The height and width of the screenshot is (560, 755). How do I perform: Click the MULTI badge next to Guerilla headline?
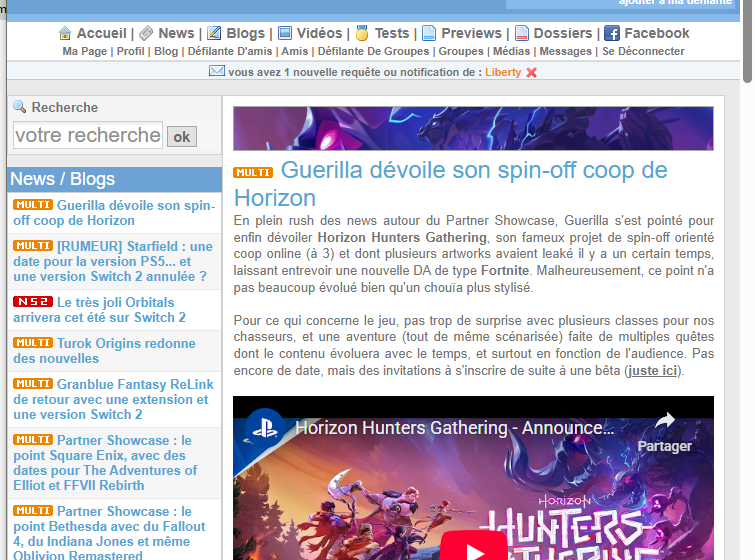pos(253,172)
